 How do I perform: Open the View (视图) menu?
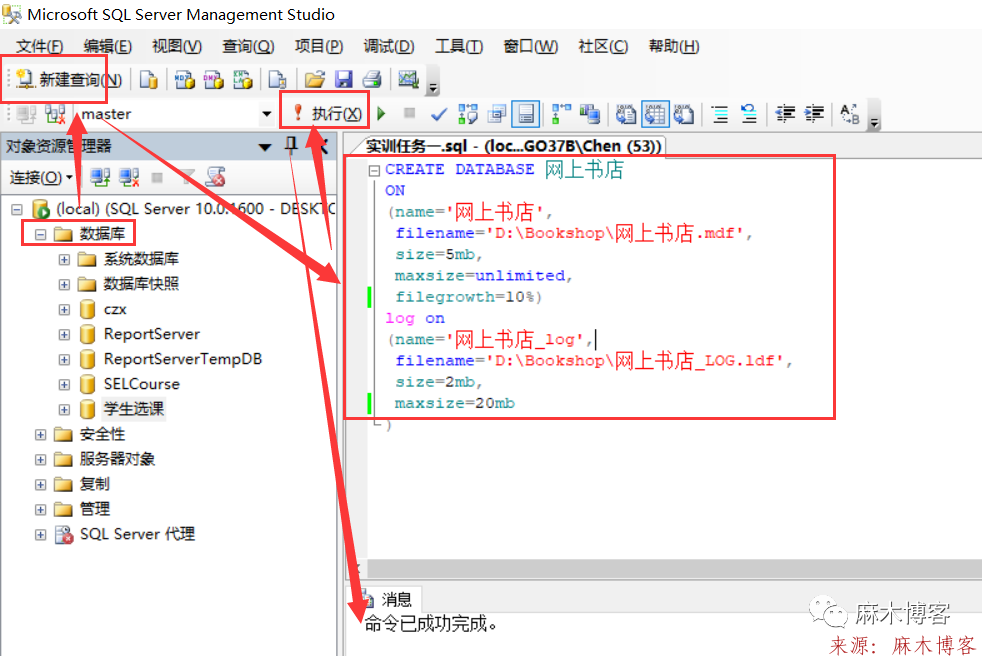pyautogui.click(x=177, y=46)
